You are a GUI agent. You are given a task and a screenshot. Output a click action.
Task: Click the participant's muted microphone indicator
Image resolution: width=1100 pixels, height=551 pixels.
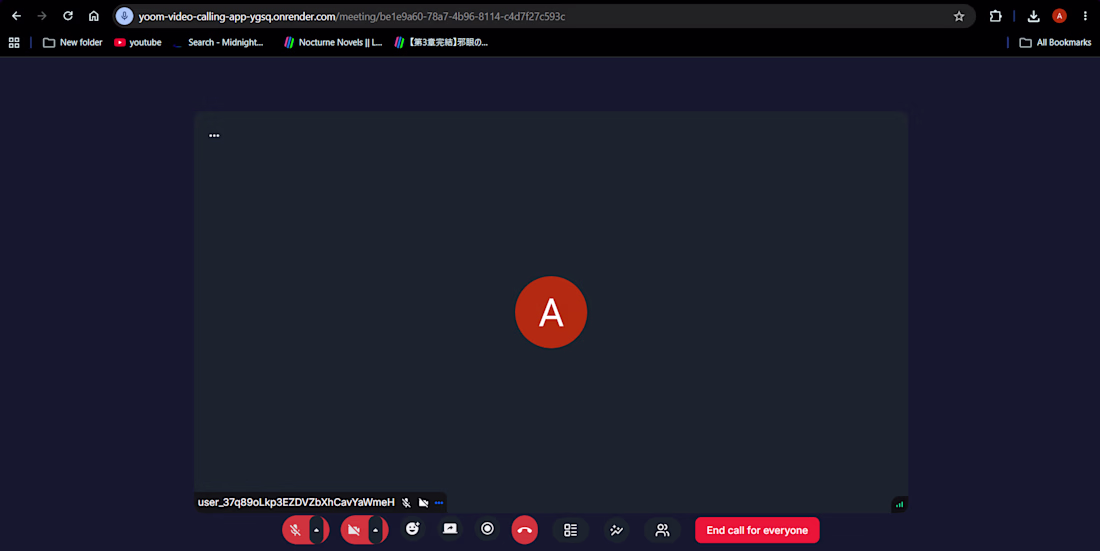[x=406, y=503]
